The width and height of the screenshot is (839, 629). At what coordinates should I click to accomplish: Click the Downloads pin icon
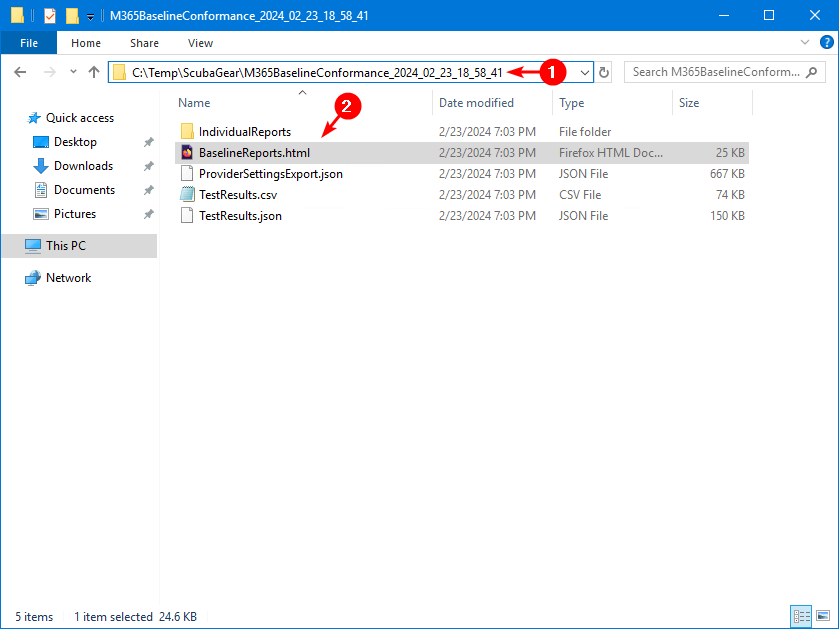tap(148, 166)
